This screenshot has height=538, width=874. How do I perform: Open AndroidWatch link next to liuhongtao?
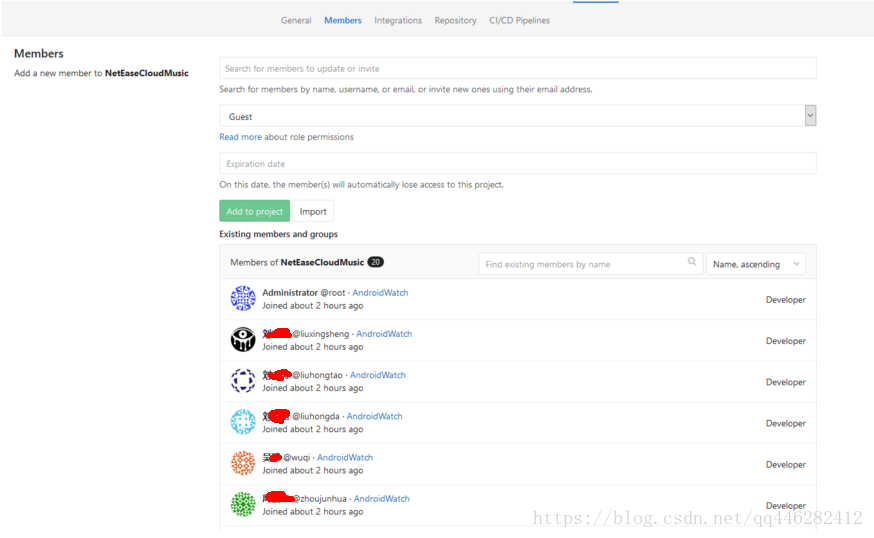tap(378, 375)
